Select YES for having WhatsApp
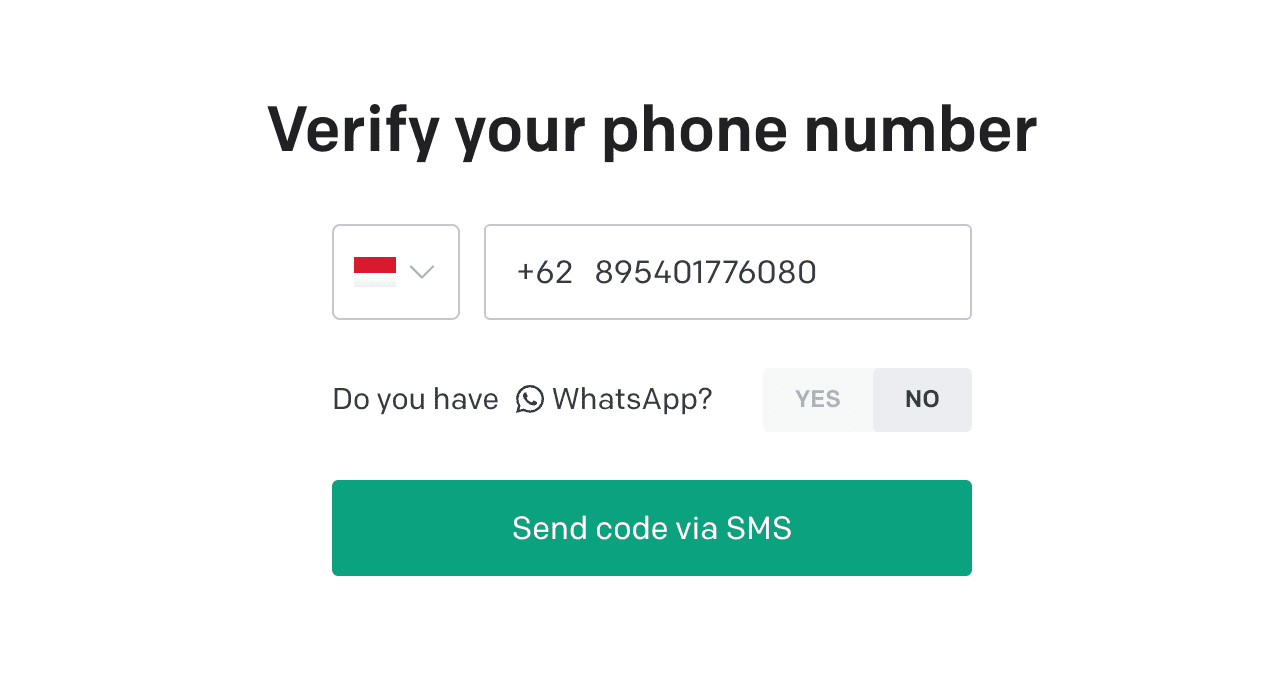Screen dimensions: 1266x698 pos(818,400)
